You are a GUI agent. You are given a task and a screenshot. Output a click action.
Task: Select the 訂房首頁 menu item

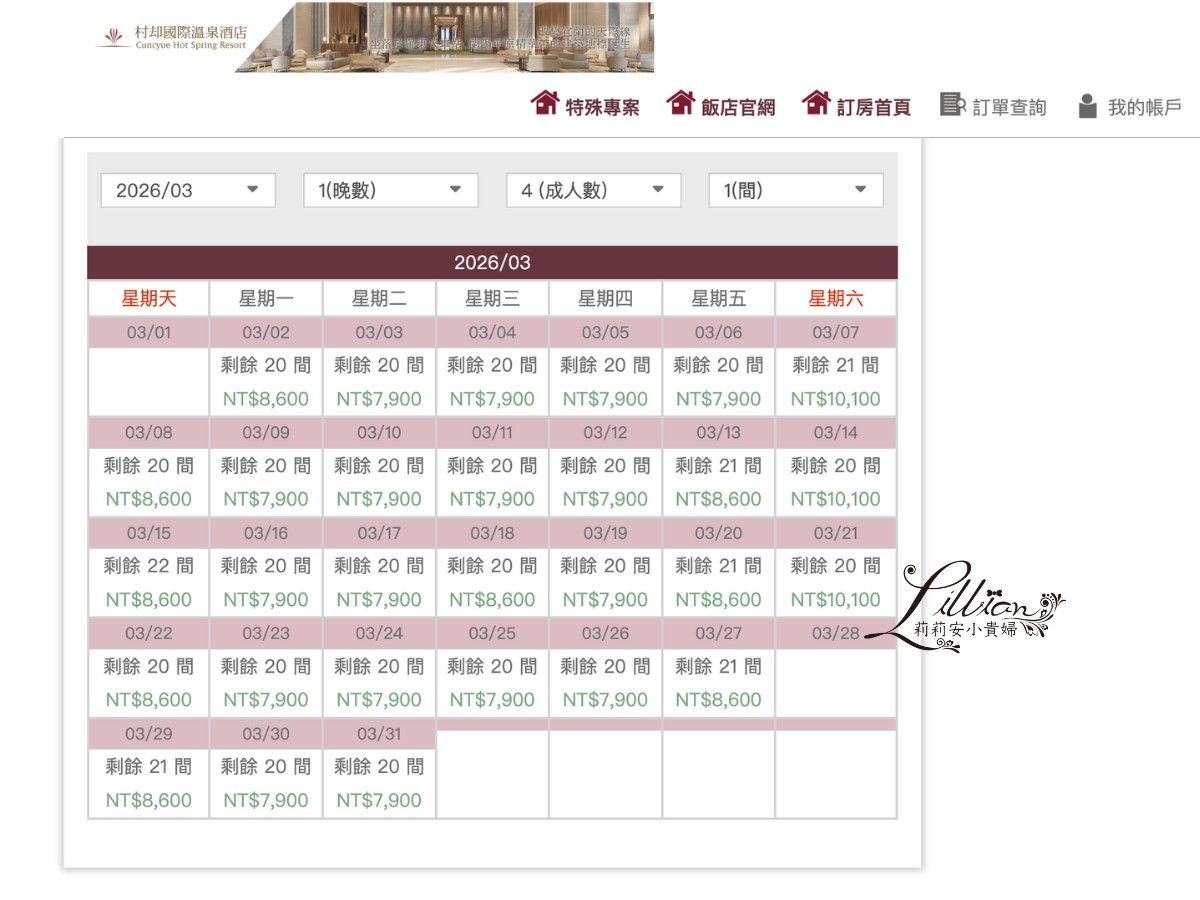click(x=875, y=104)
